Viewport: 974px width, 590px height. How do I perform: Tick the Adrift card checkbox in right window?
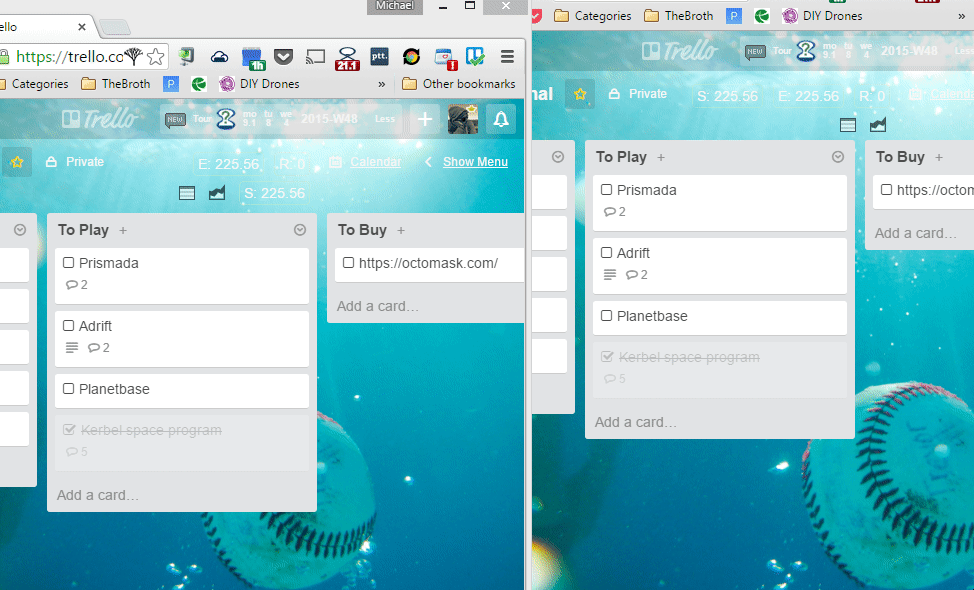coord(606,253)
